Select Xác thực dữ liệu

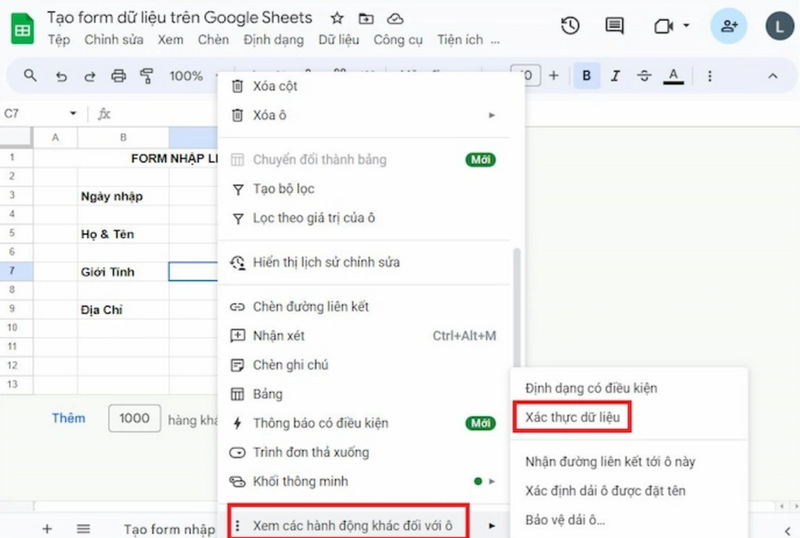tap(630, 417)
